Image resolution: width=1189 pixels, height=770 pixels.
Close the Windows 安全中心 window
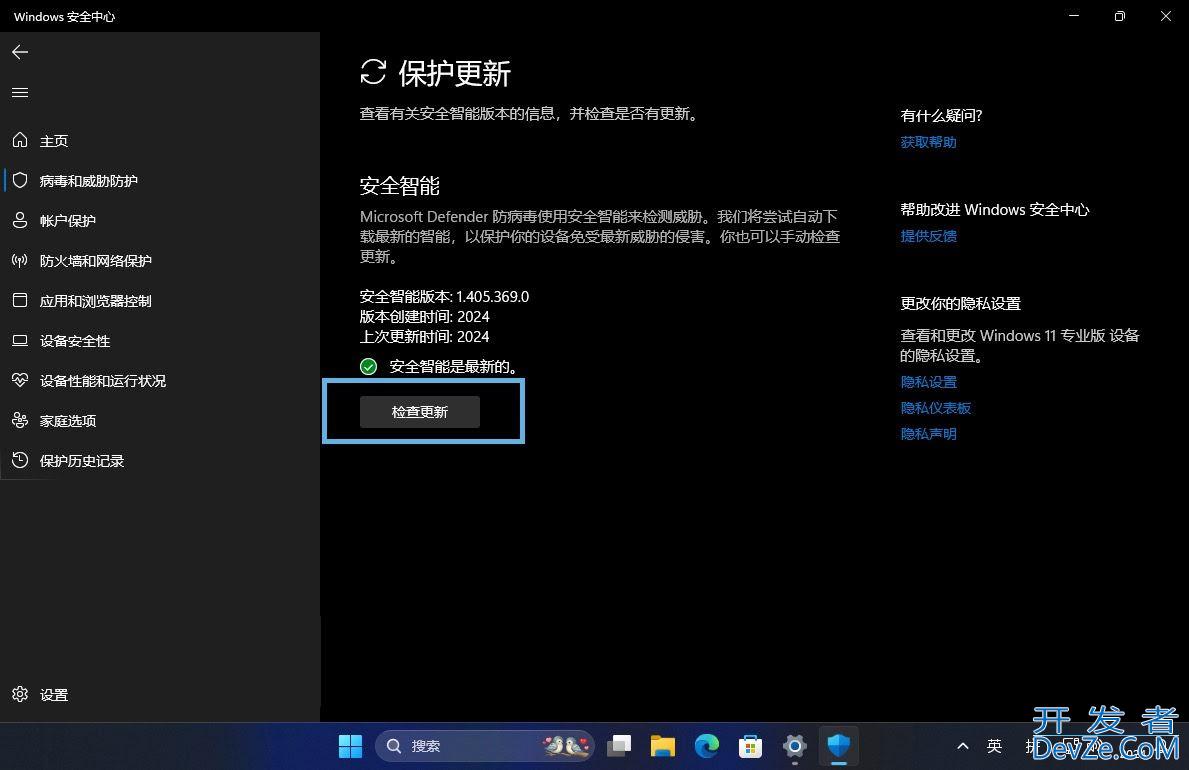pyautogui.click(x=1165, y=16)
